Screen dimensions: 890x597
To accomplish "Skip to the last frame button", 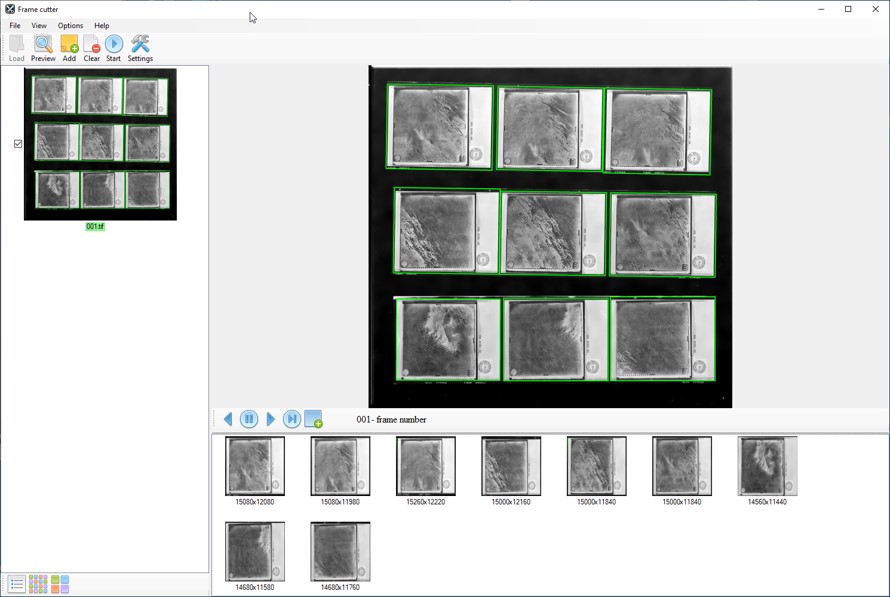I will coord(292,419).
